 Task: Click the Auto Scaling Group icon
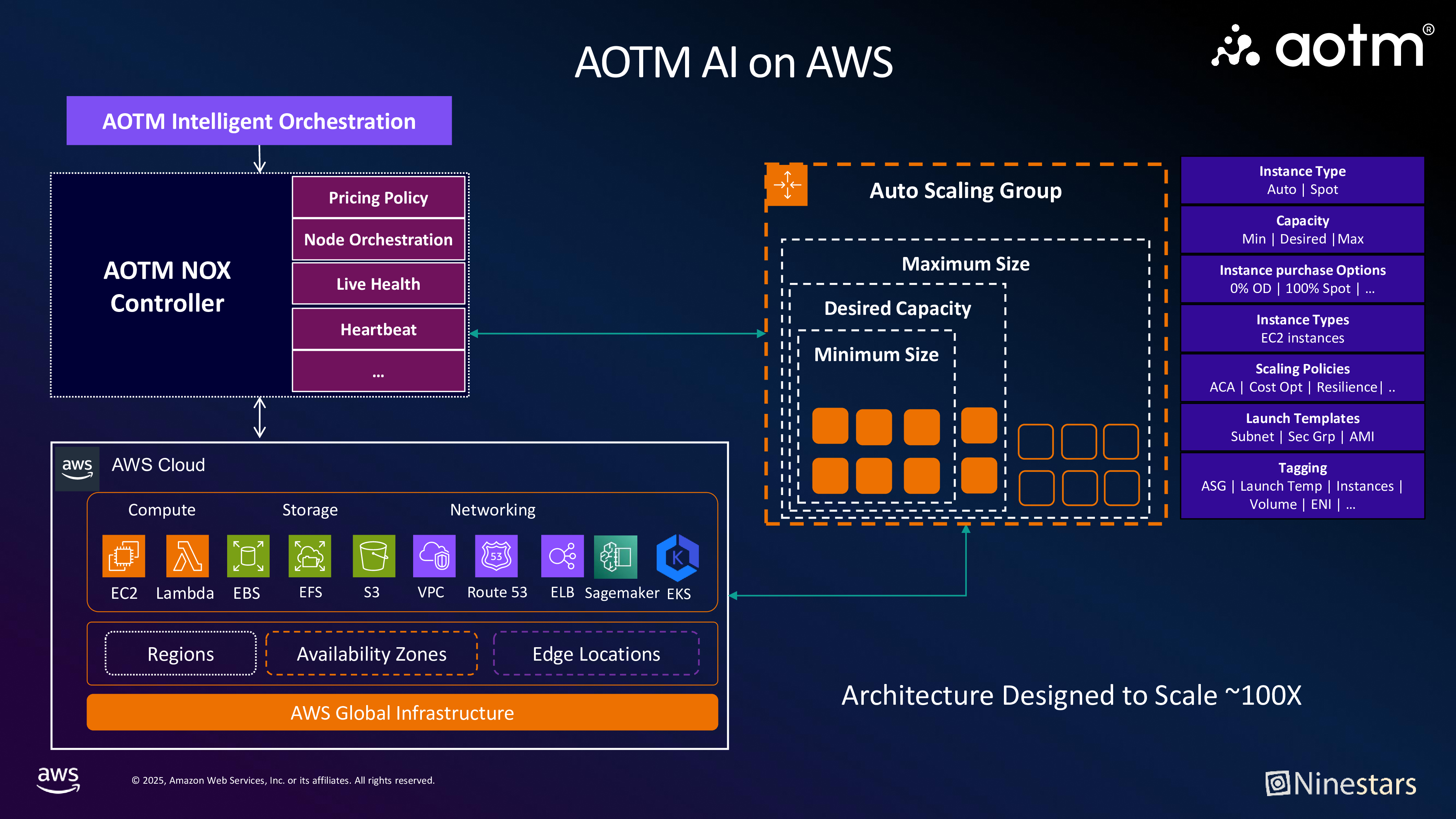click(787, 185)
